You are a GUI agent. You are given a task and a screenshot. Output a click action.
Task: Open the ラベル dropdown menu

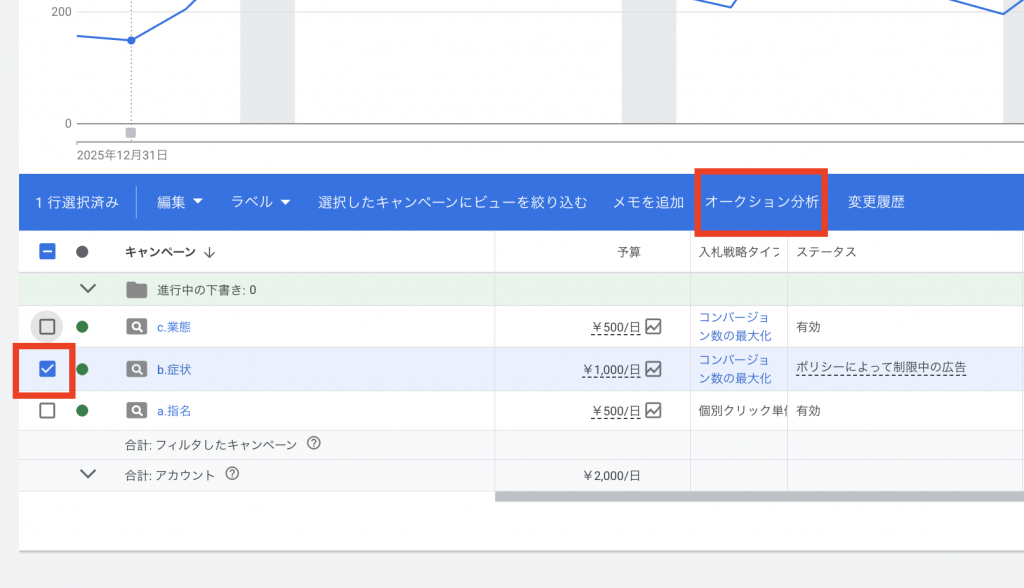coord(260,202)
